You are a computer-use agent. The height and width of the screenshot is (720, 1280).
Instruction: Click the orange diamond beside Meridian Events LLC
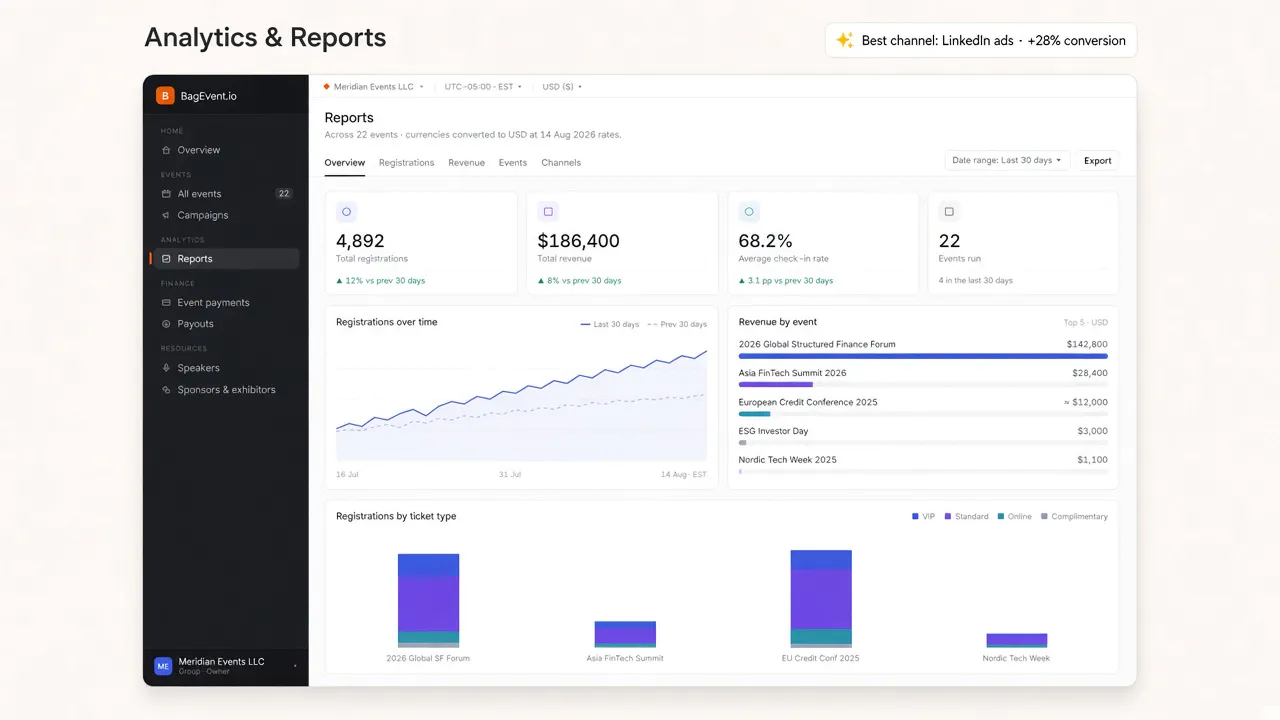(326, 87)
